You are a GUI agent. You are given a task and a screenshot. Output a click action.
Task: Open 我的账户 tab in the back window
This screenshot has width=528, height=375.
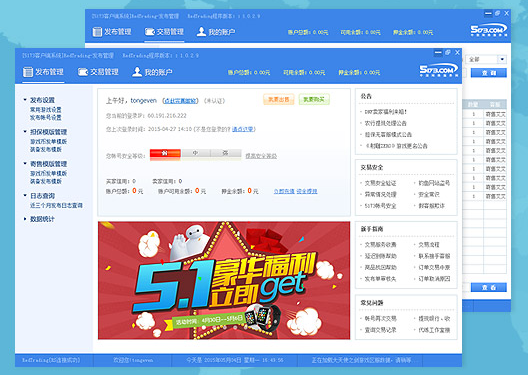point(216,32)
